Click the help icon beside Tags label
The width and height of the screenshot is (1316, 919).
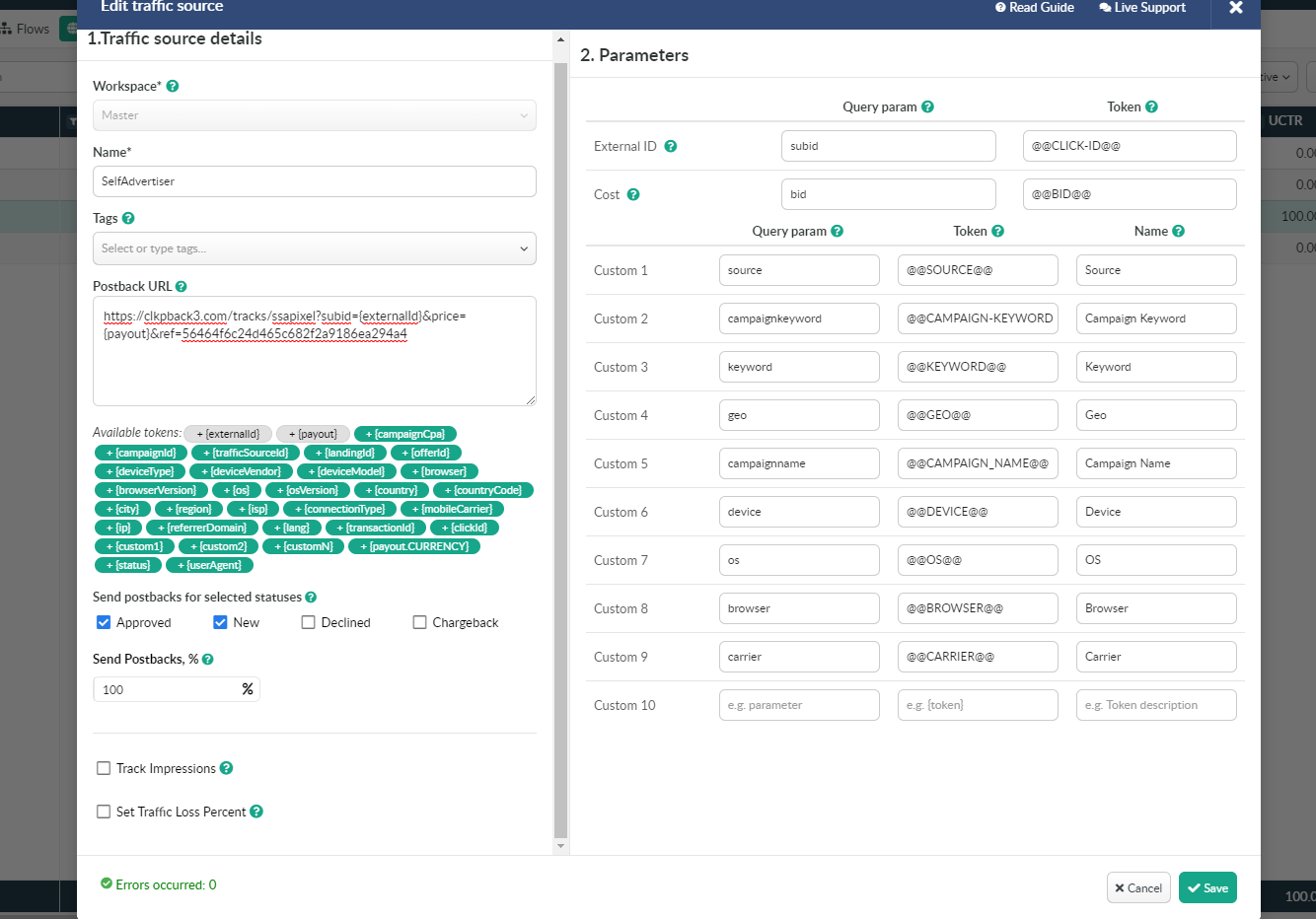point(128,218)
